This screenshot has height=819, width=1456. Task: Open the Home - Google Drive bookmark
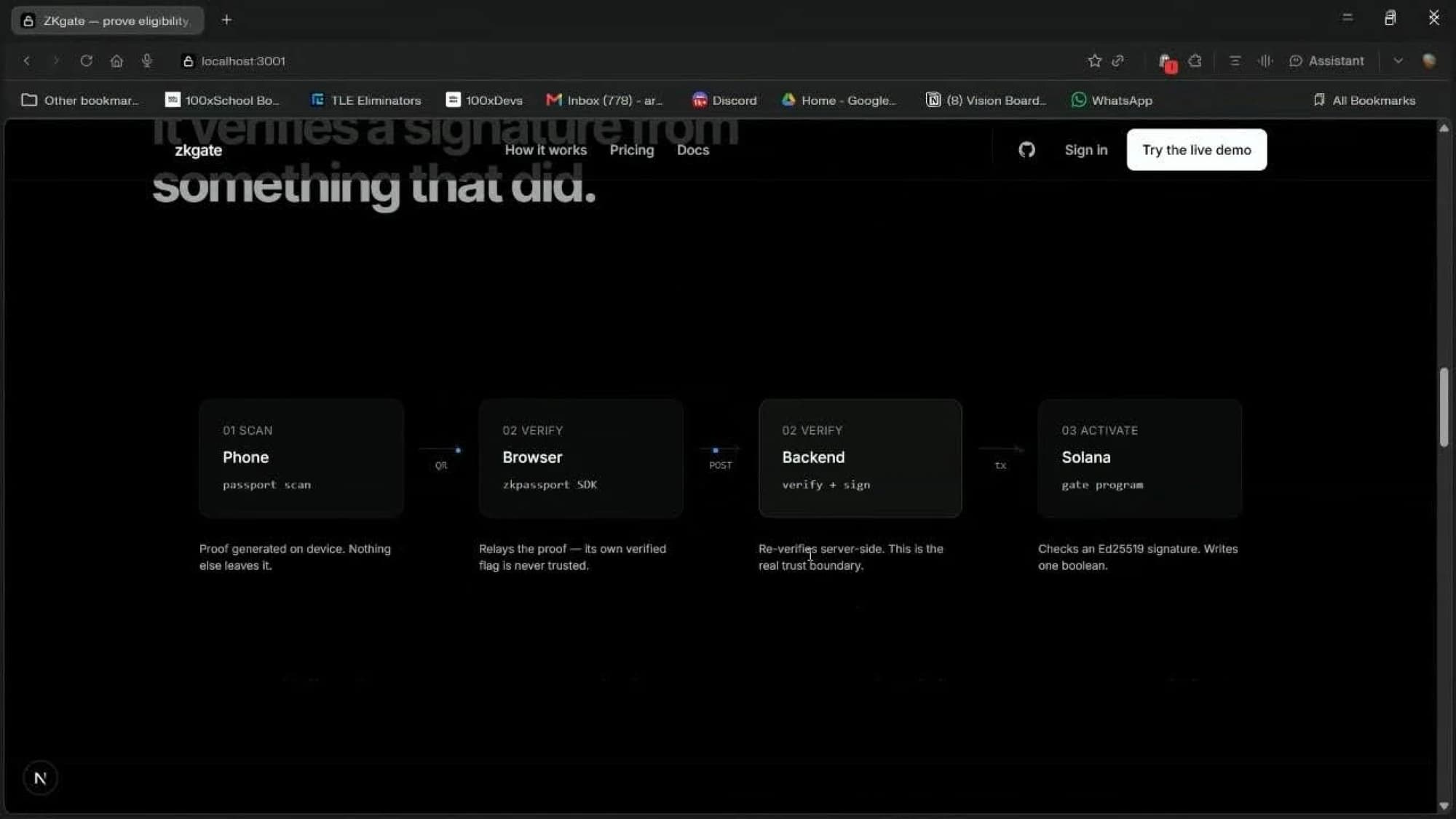[x=839, y=100]
